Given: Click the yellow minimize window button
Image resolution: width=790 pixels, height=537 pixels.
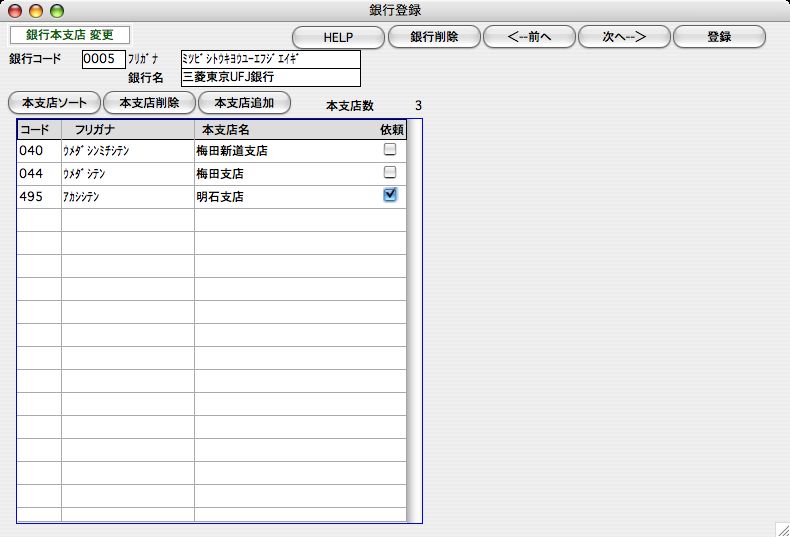Looking at the screenshot, I should (x=37, y=10).
